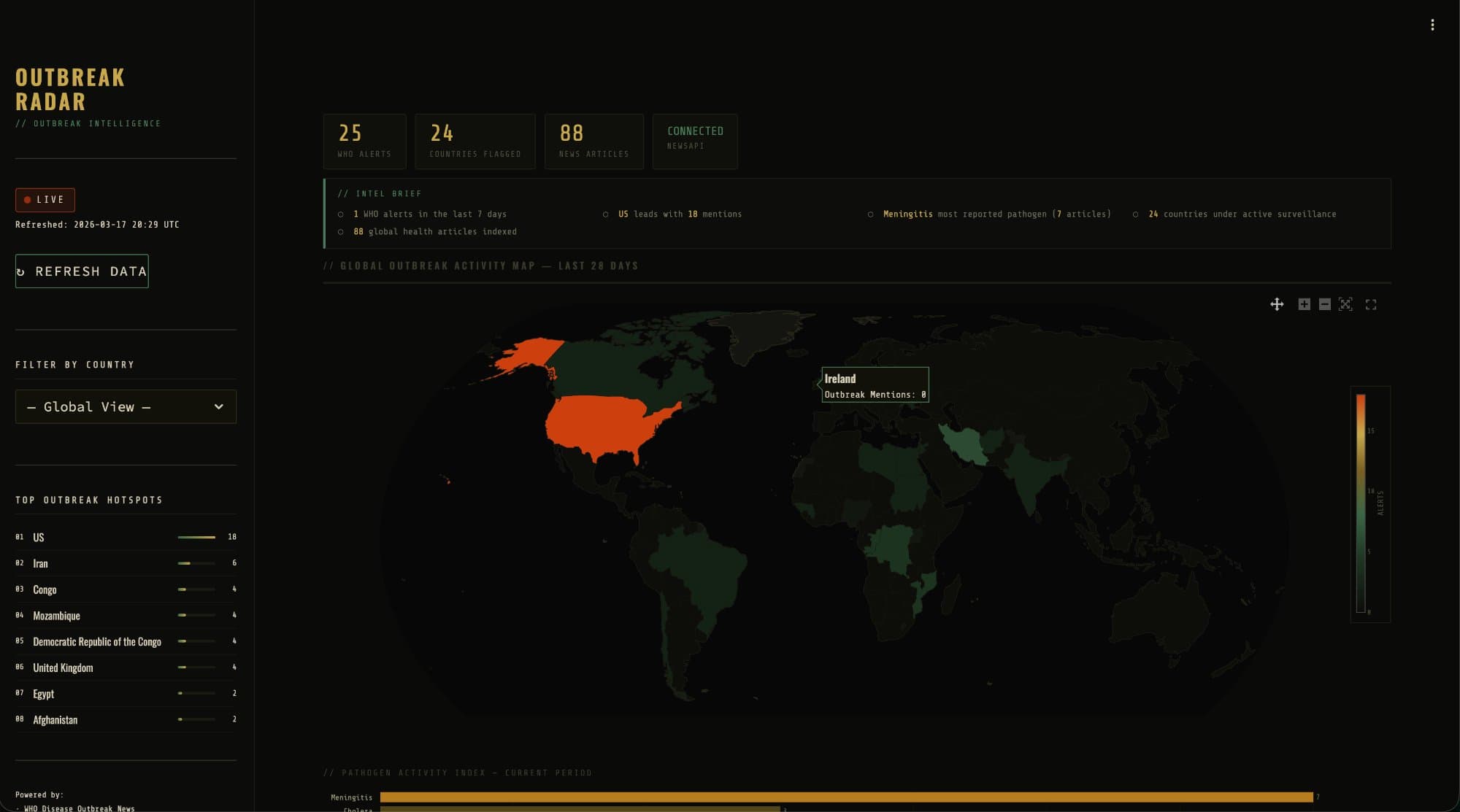This screenshot has width=1460, height=812.
Task: Click the Top Outbreak Hotspots heading
Action: [x=89, y=500]
